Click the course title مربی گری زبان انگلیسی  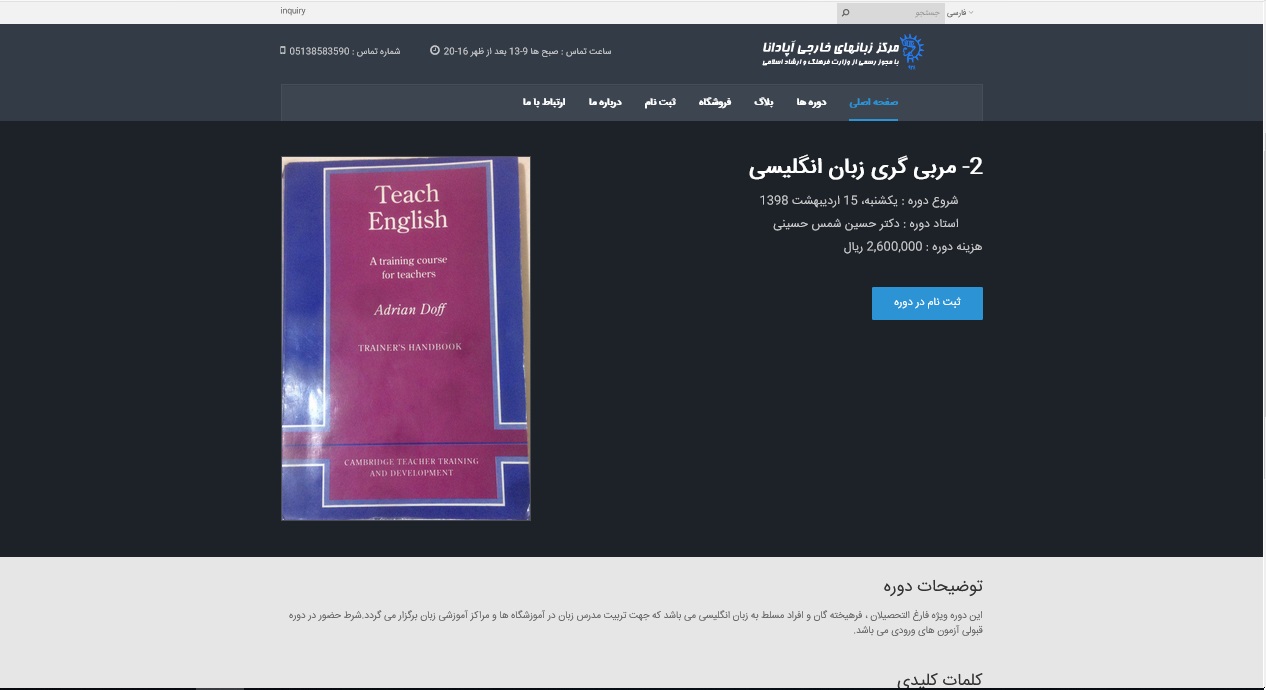(x=866, y=167)
